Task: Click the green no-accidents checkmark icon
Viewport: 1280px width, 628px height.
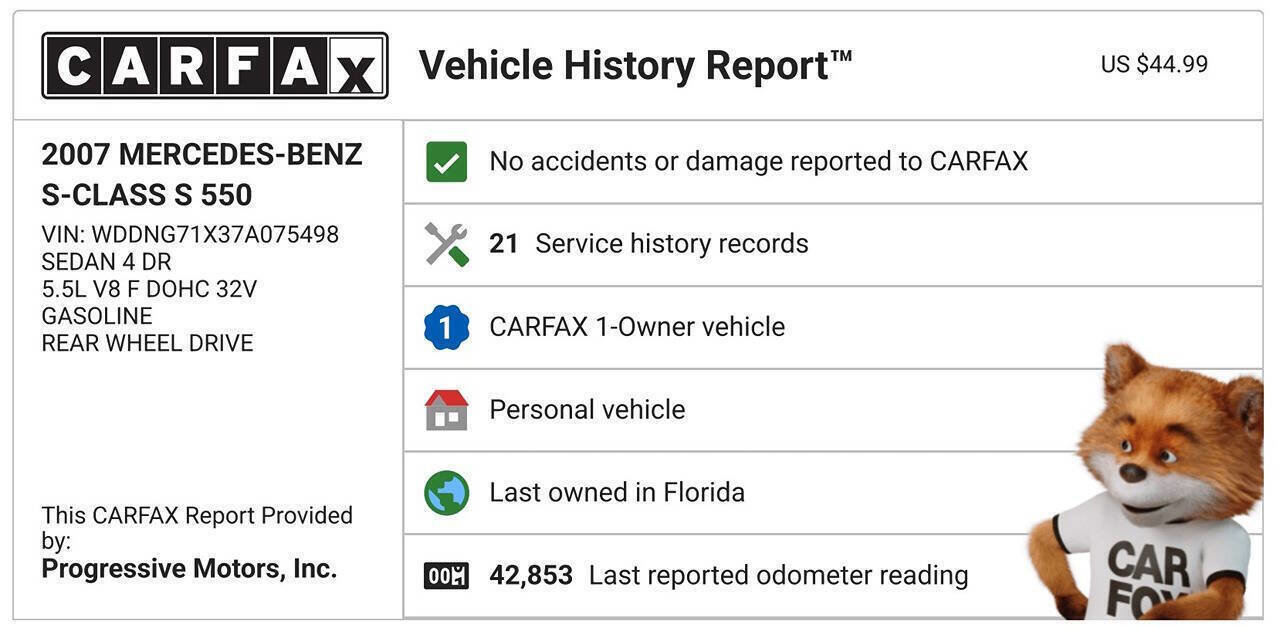Action: (x=446, y=162)
